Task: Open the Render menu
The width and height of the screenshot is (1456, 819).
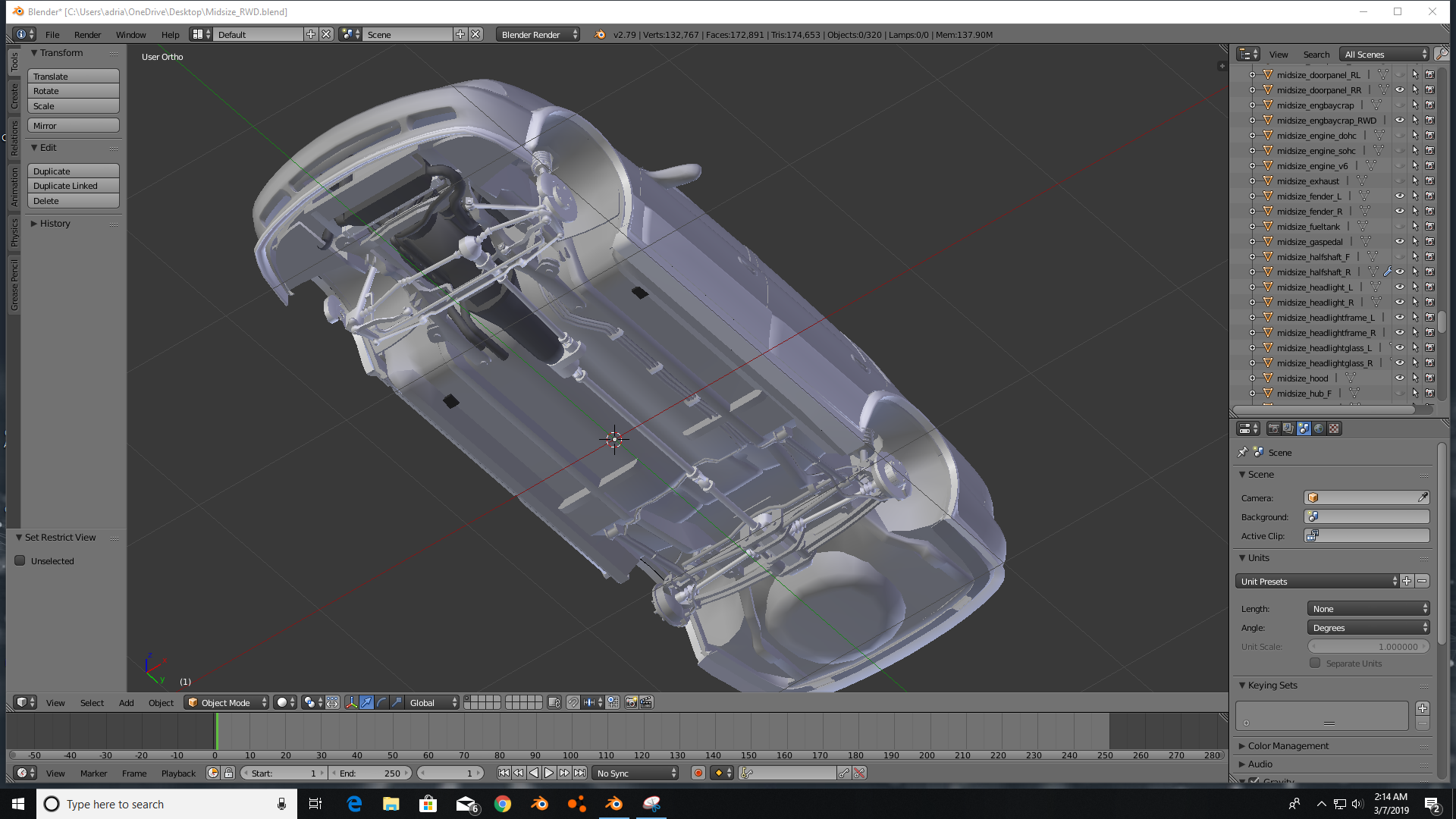Action: tap(87, 34)
